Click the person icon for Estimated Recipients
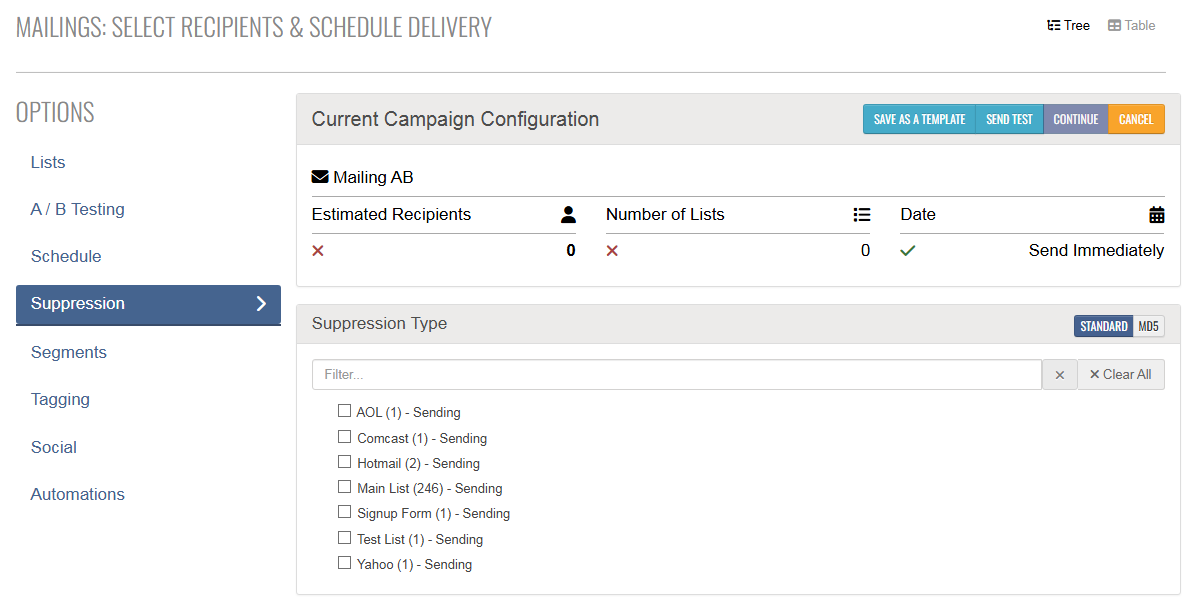Screen dimensions: 1200x609 pyautogui.click(x=568, y=214)
